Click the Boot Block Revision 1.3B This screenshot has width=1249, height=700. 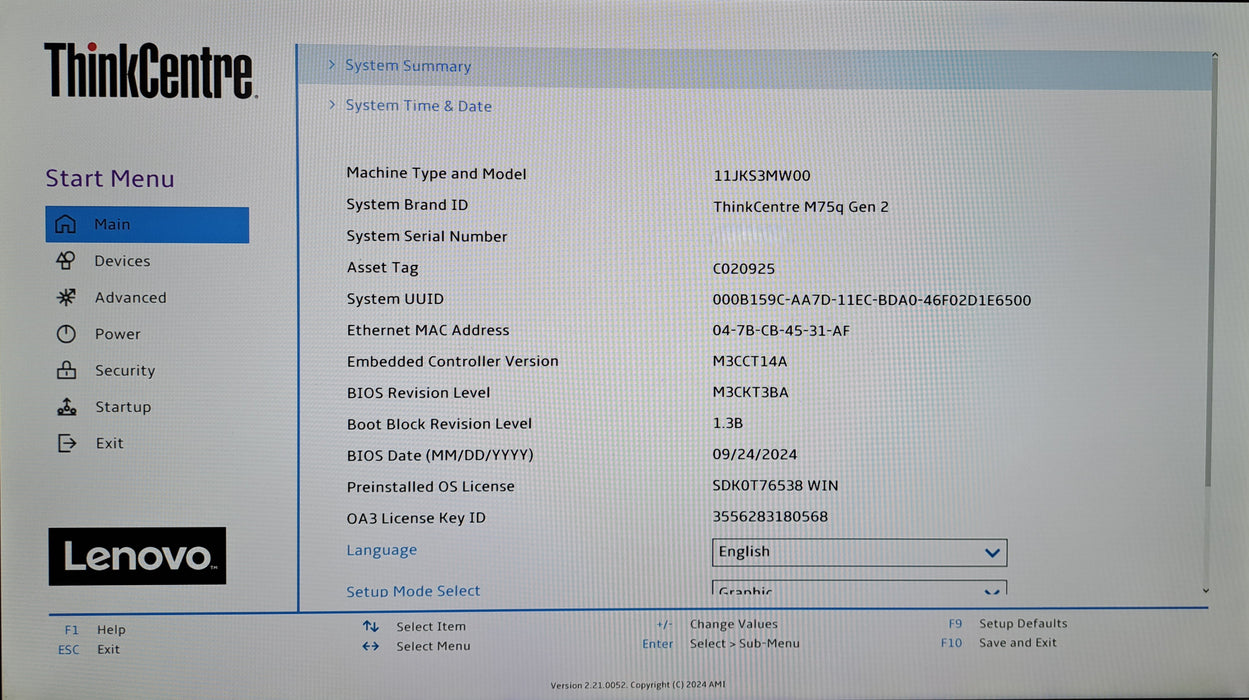728,424
